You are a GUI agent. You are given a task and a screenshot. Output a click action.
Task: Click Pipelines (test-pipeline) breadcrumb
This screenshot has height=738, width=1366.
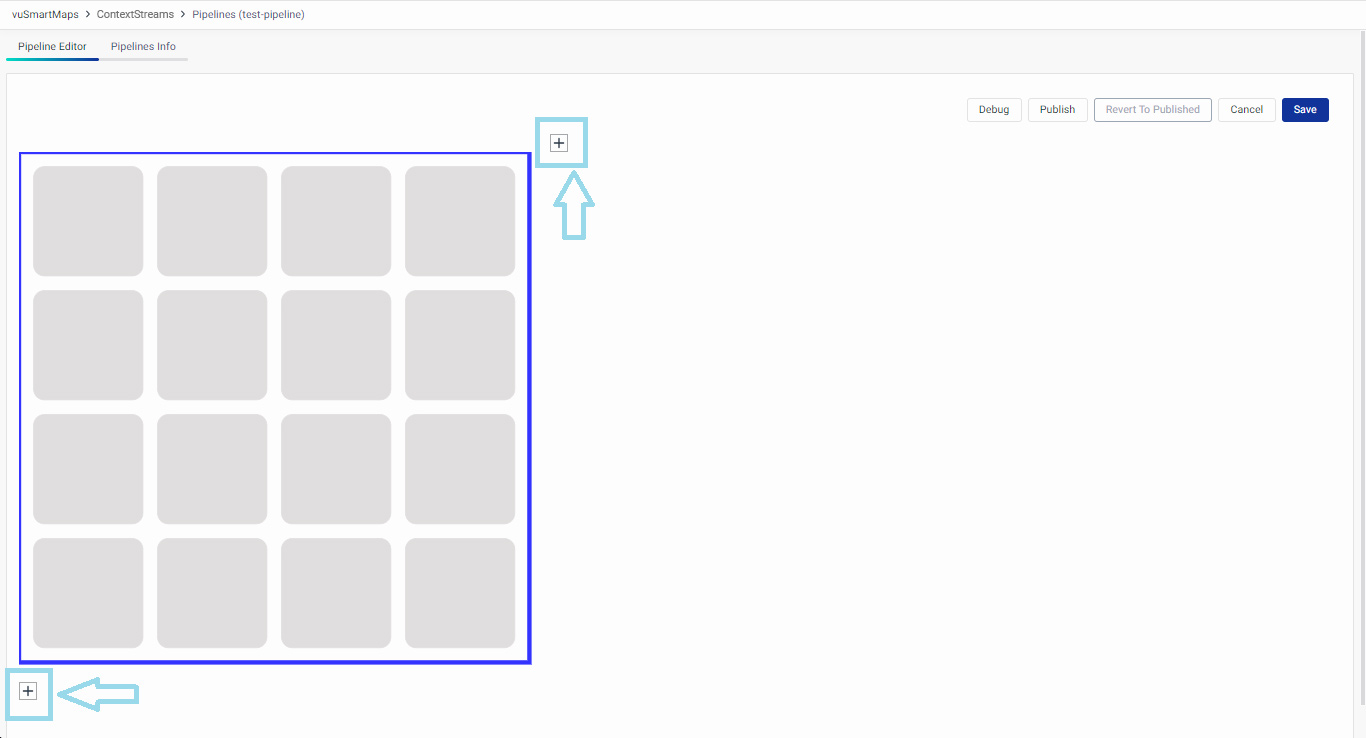pyautogui.click(x=248, y=15)
